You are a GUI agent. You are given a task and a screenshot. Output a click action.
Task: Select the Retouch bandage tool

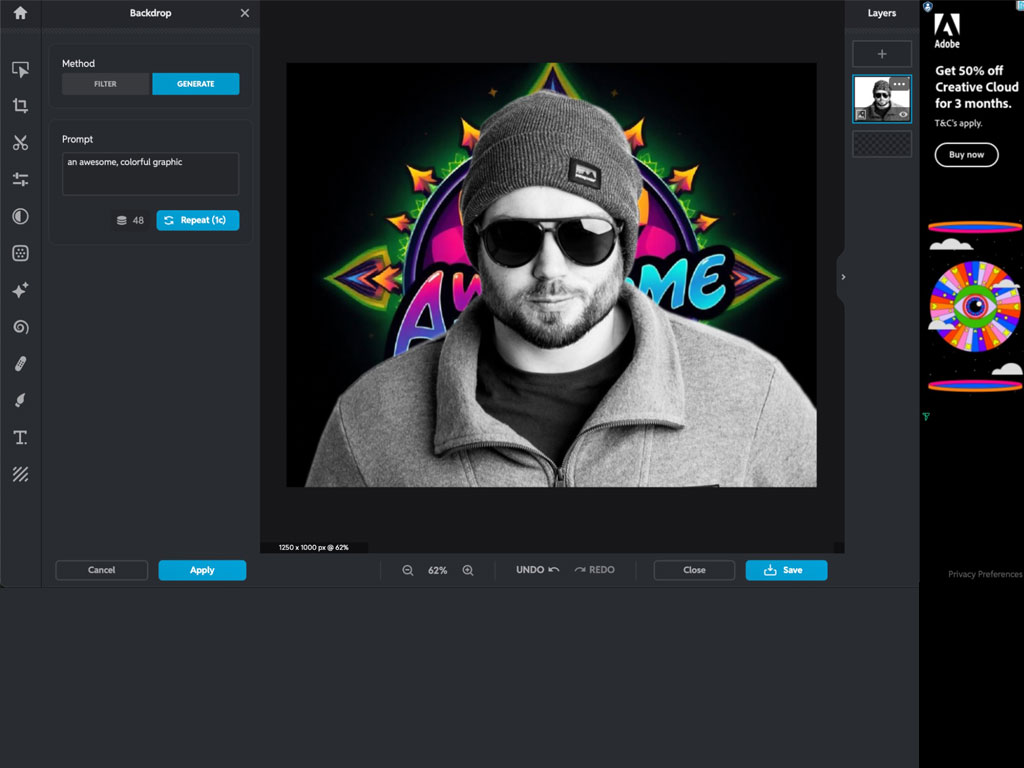click(20, 364)
